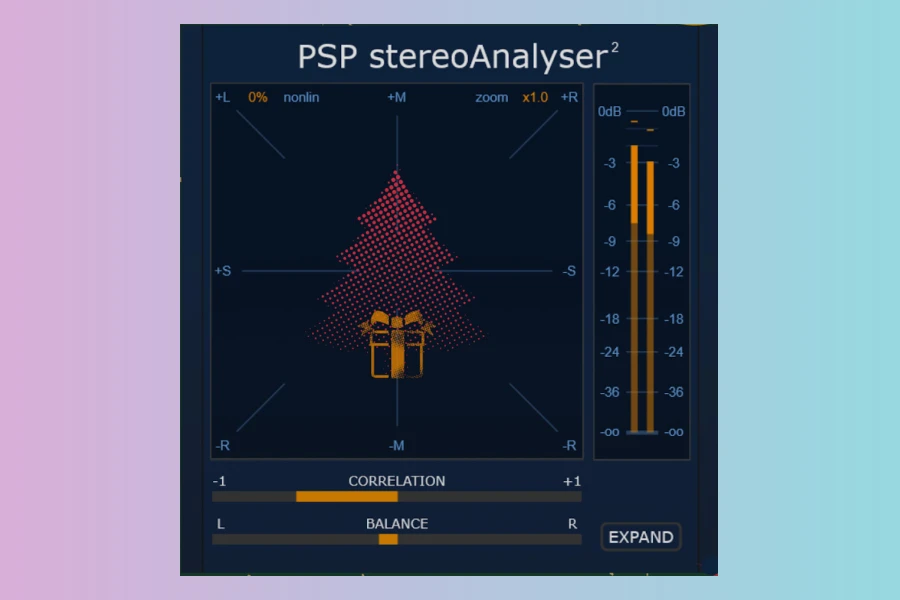Open the 0% value selector
The width and height of the screenshot is (900, 600).
click(258, 98)
